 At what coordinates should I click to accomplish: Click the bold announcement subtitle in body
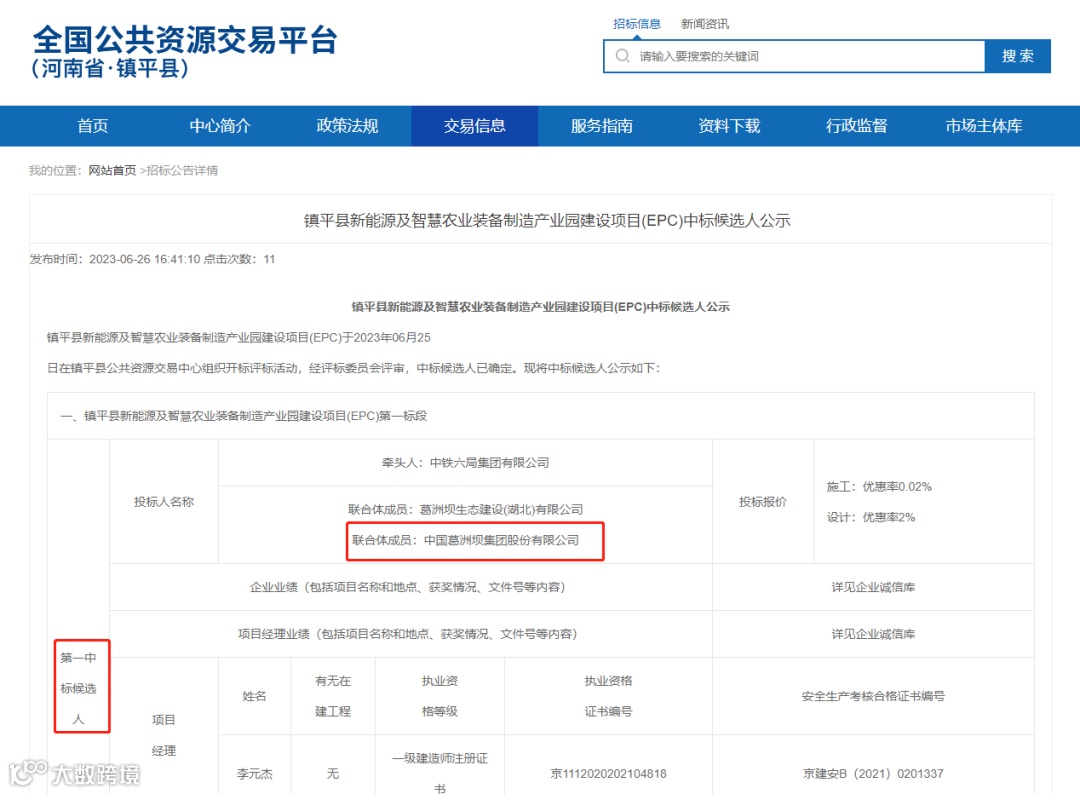pyautogui.click(x=541, y=306)
